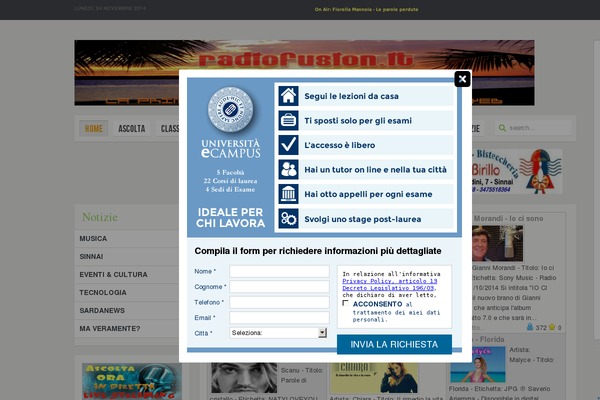Open the 'Privacy Policy, articolo 13' link

click(x=390, y=281)
